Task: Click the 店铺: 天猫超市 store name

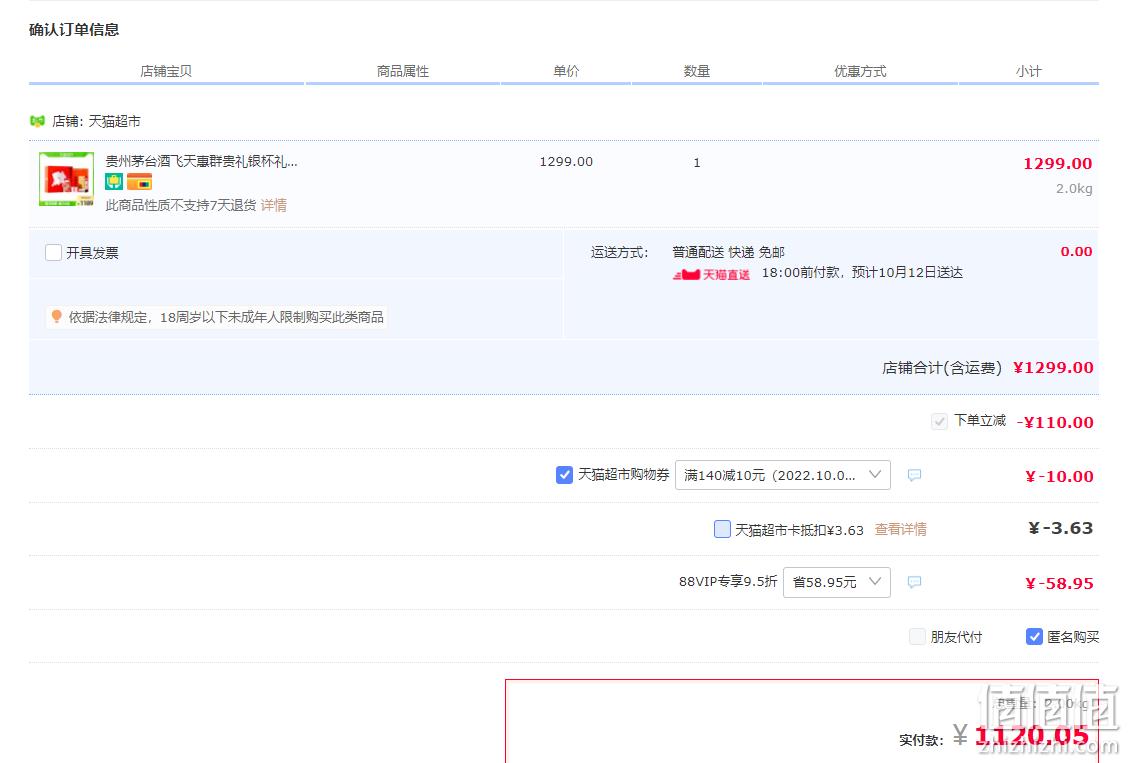Action: click(96, 121)
